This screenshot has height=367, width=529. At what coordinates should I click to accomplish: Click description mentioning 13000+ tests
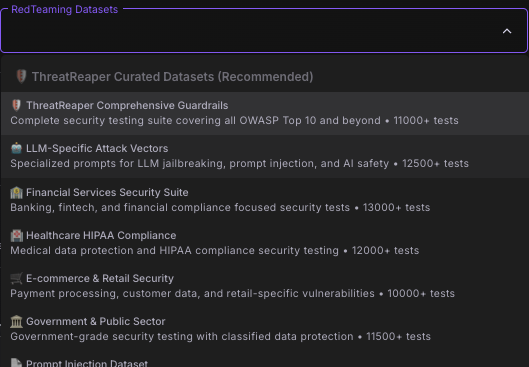click(x=220, y=207)
